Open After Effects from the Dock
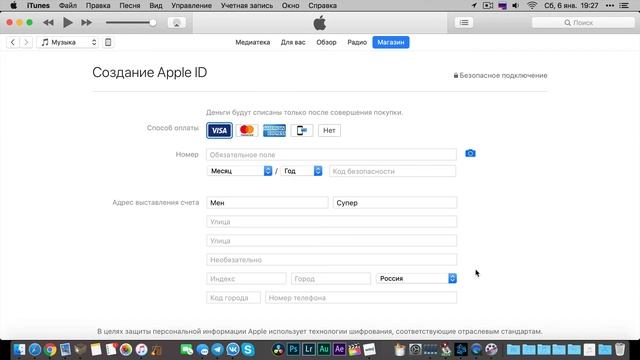 [339, 349]
